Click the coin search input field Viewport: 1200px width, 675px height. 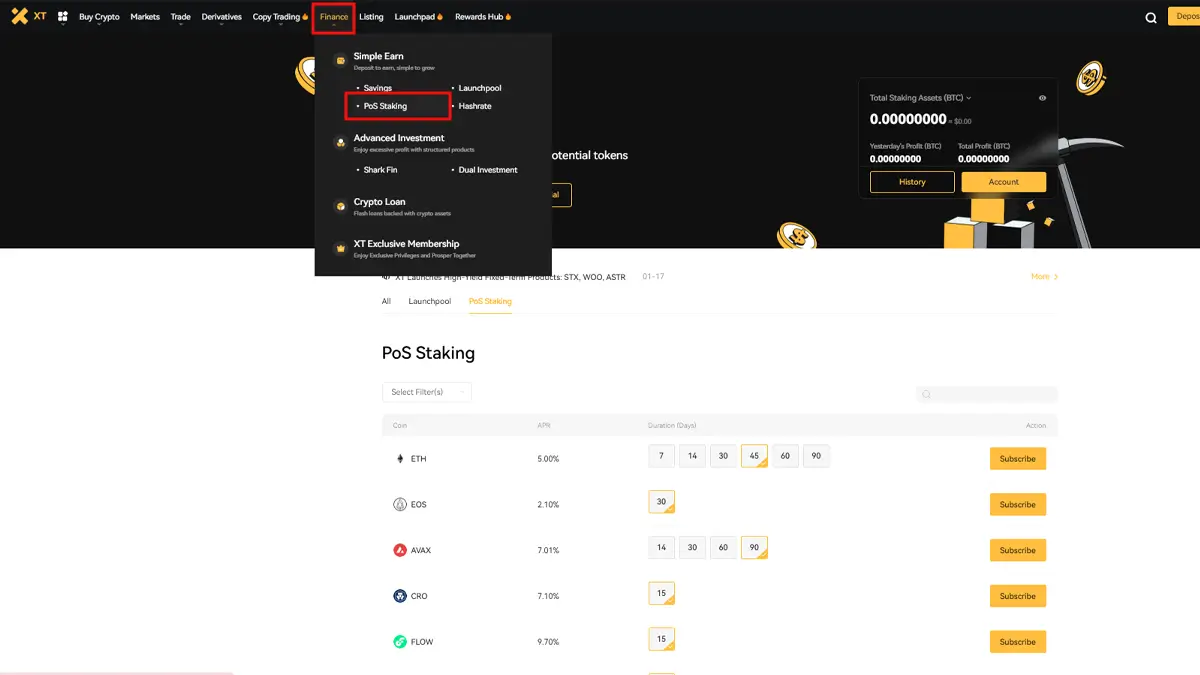pyautogui.click(x=987, y=395)
